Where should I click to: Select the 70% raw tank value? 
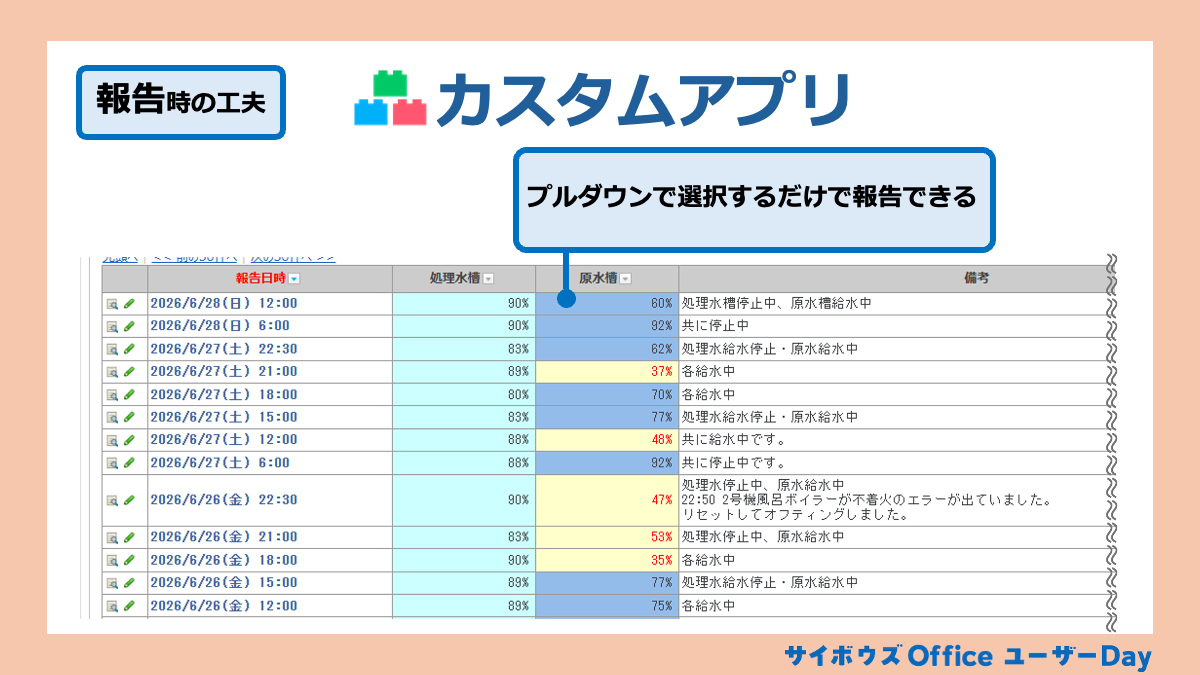[662, 395]
